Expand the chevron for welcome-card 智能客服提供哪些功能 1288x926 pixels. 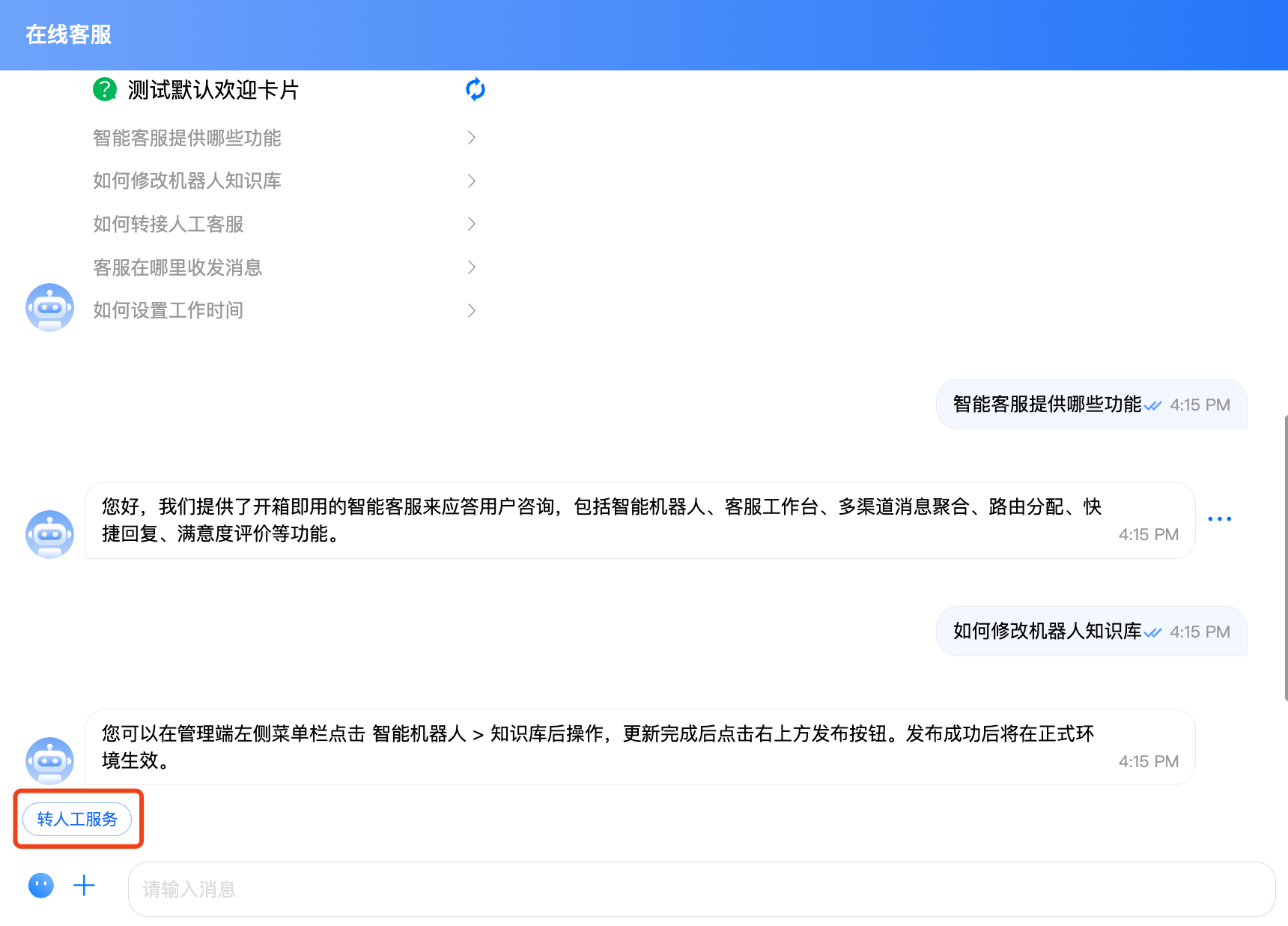coord(472,138)
